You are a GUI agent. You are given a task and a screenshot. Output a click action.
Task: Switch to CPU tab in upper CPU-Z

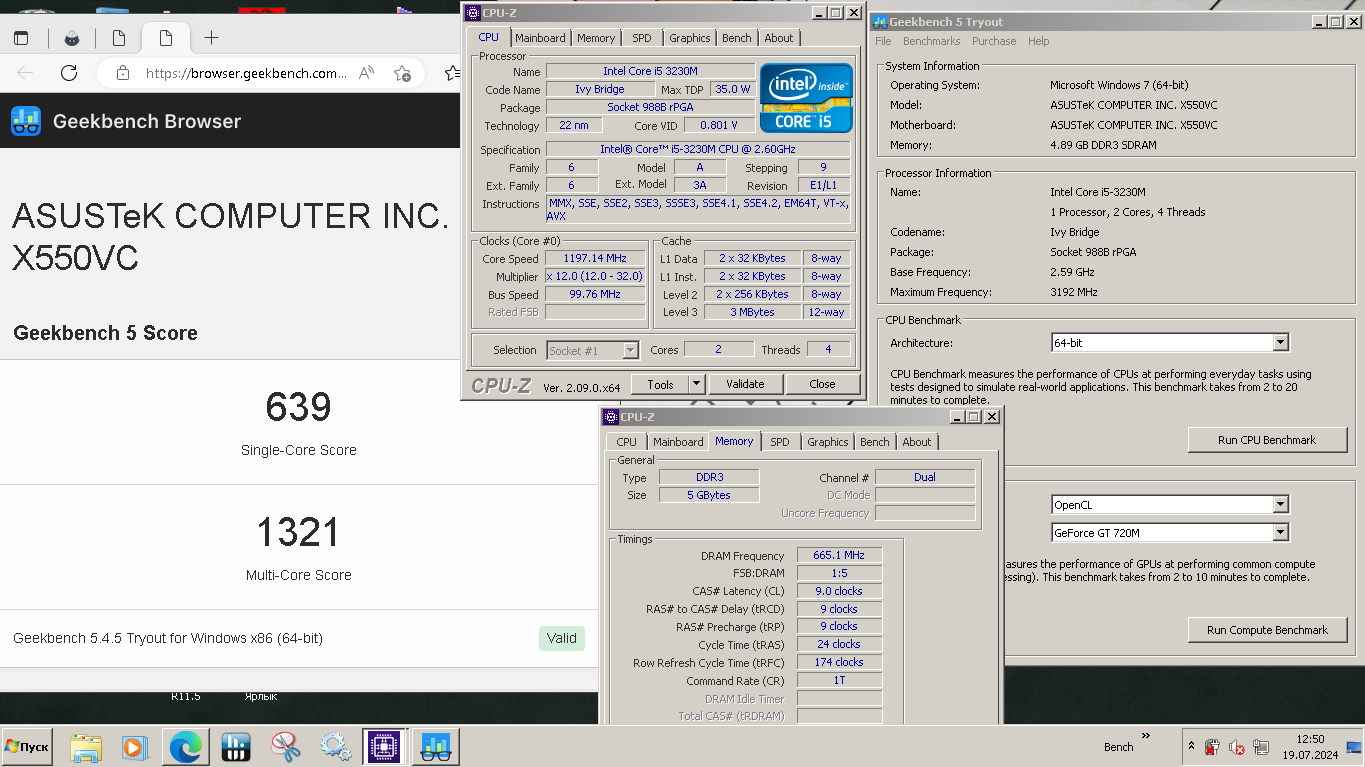click(489, 37)
